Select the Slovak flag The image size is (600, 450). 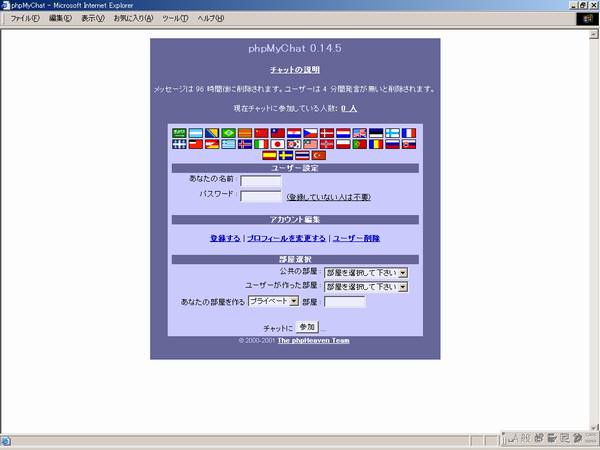409,144
